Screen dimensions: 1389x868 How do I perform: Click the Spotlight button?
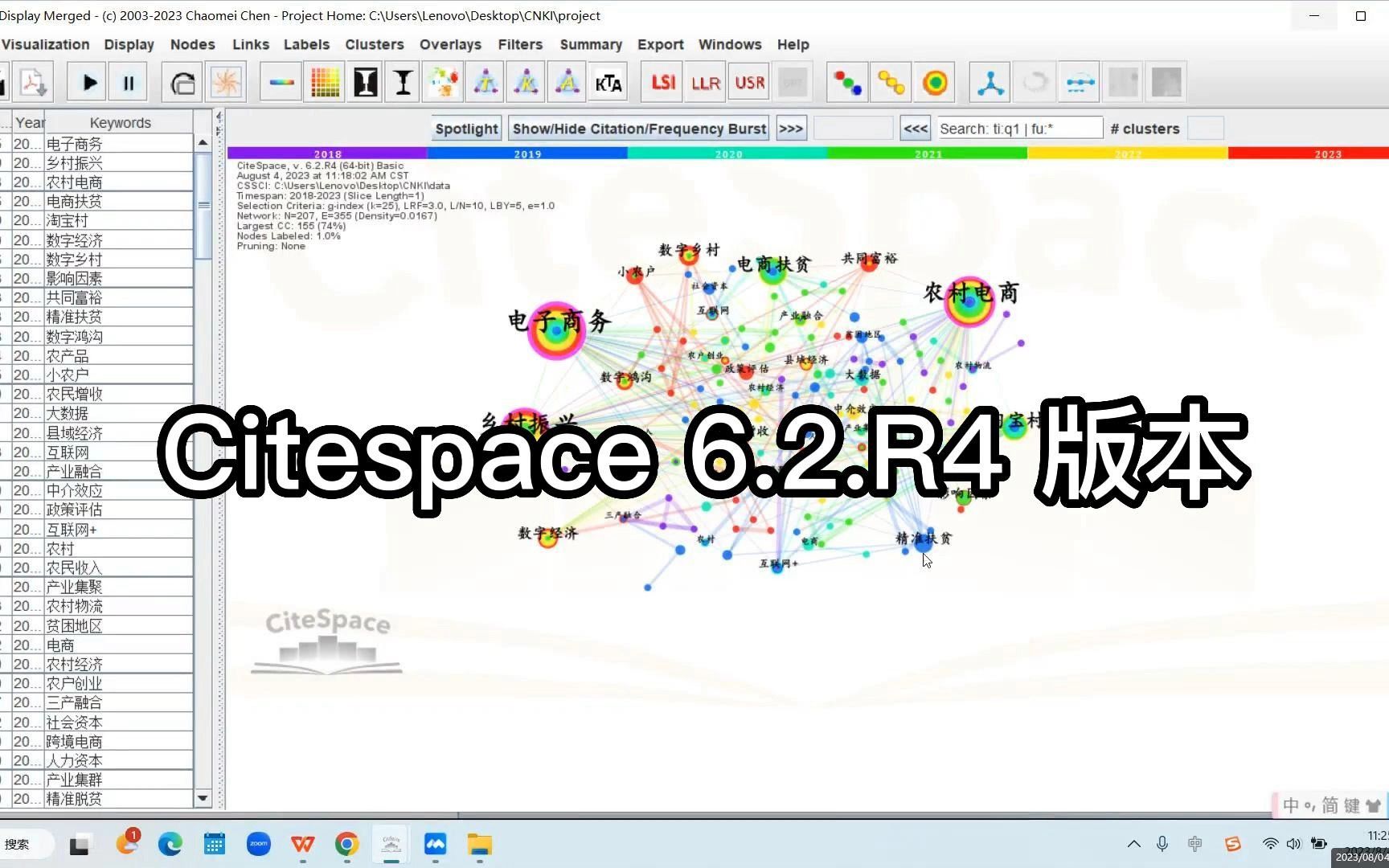[x=466, y=129]
